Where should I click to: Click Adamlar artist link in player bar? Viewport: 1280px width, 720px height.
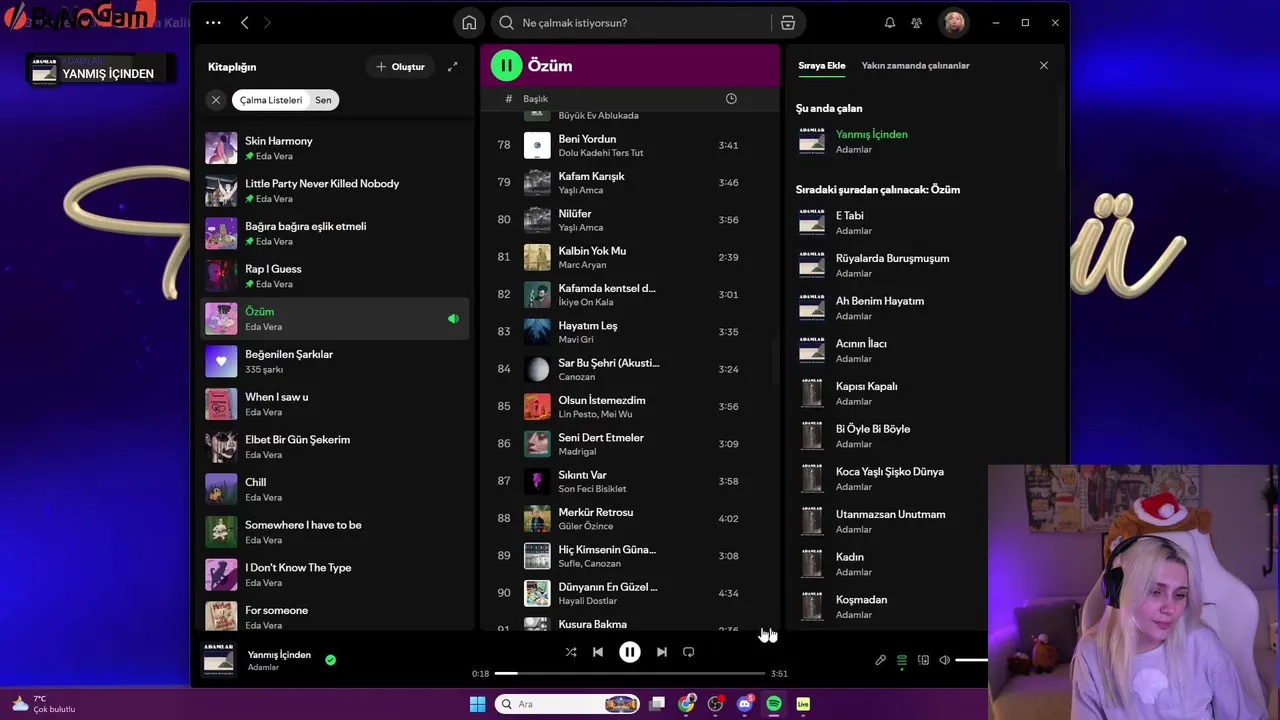coord(264,668)
